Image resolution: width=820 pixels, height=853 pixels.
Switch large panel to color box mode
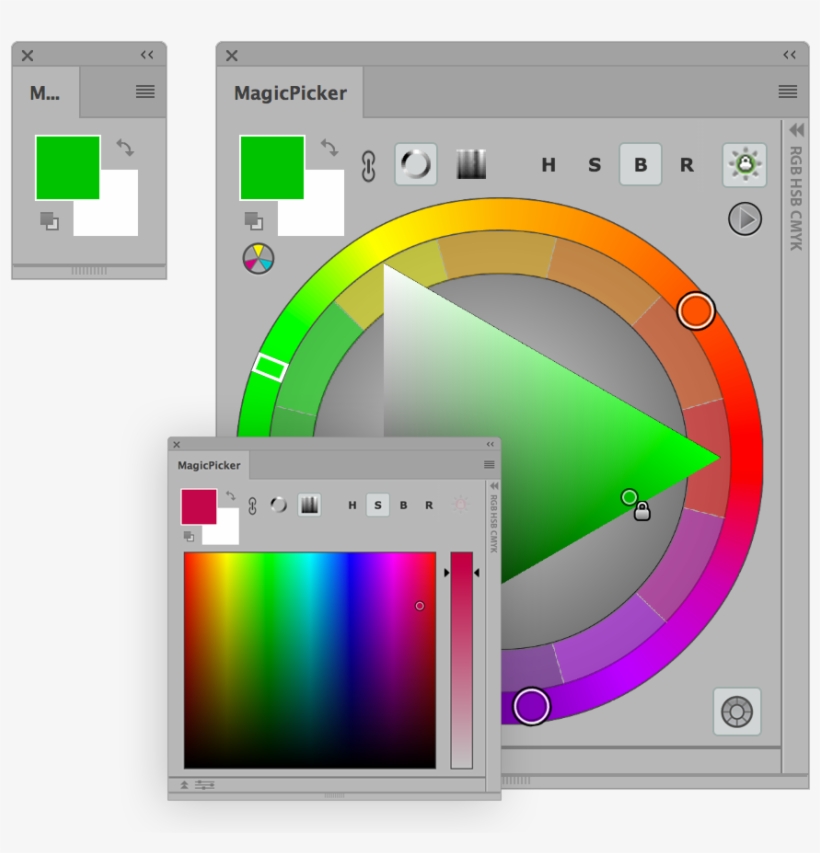(471, 165)
